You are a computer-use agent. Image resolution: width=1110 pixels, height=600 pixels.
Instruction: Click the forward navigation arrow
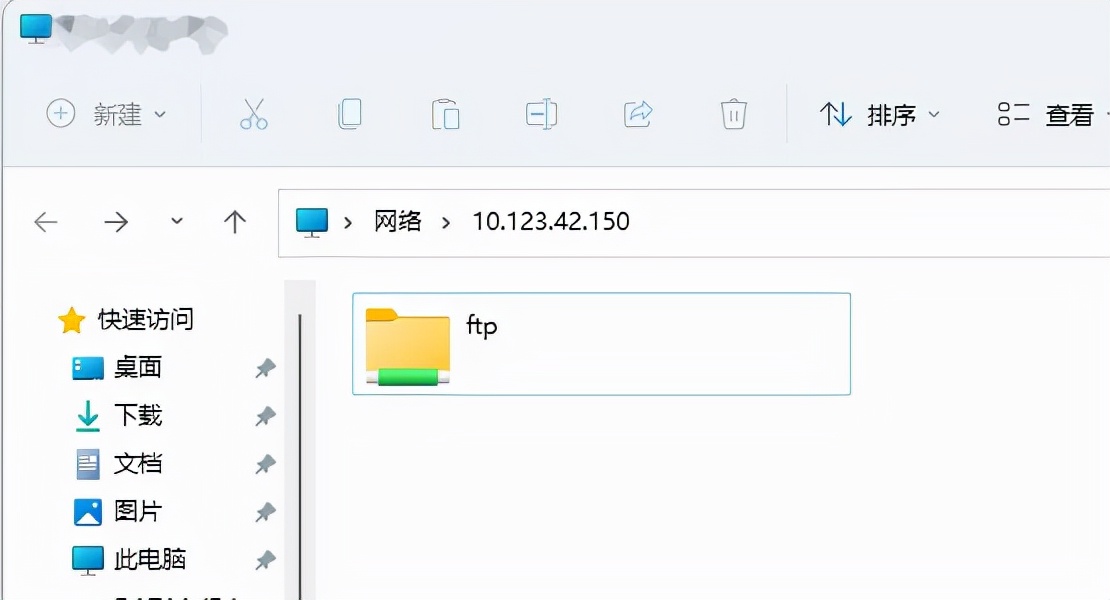click(116, 222)
